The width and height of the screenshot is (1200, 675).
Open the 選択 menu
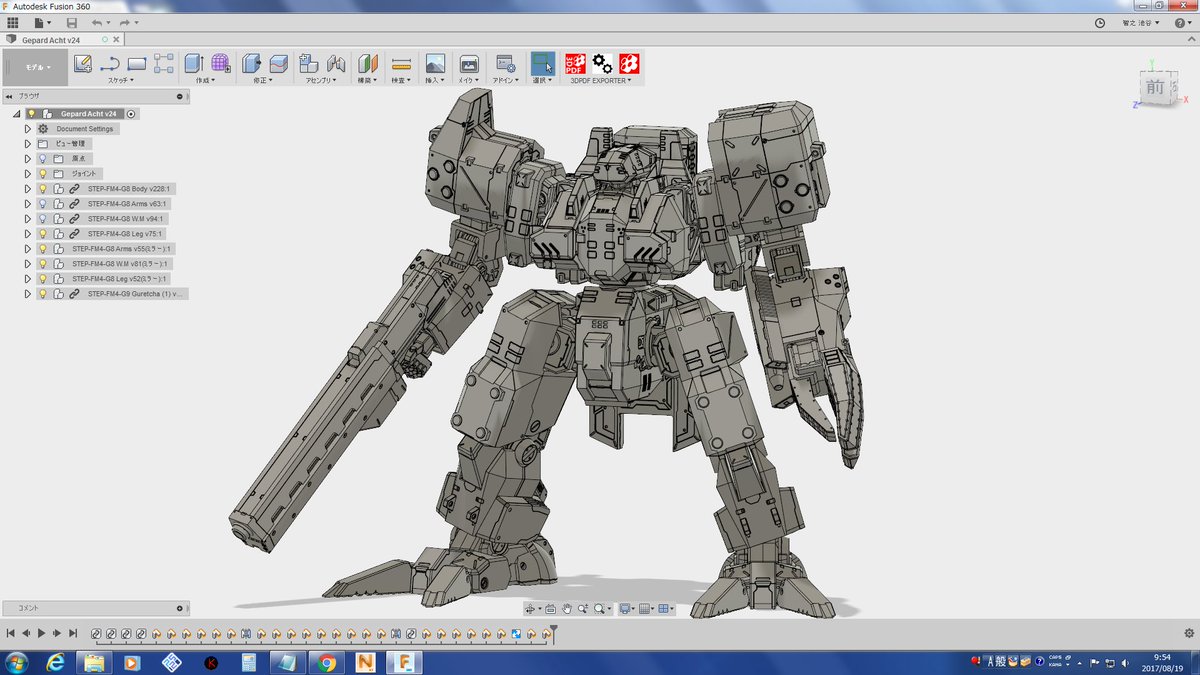tap(543, 80)
